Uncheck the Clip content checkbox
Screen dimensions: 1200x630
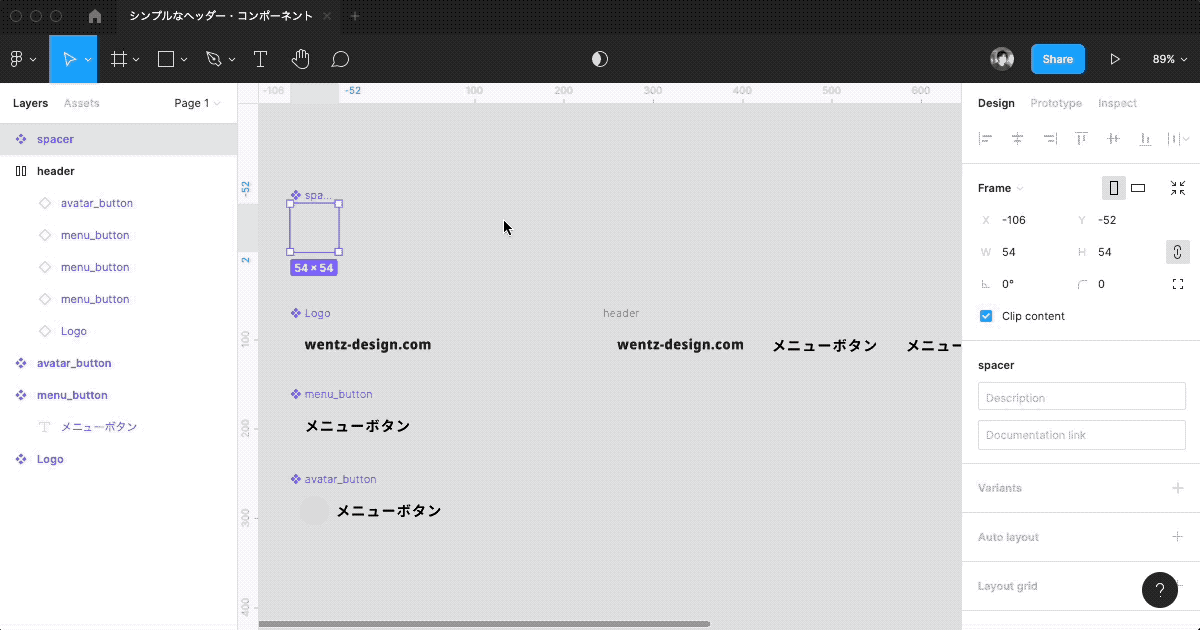click(986, 316)
